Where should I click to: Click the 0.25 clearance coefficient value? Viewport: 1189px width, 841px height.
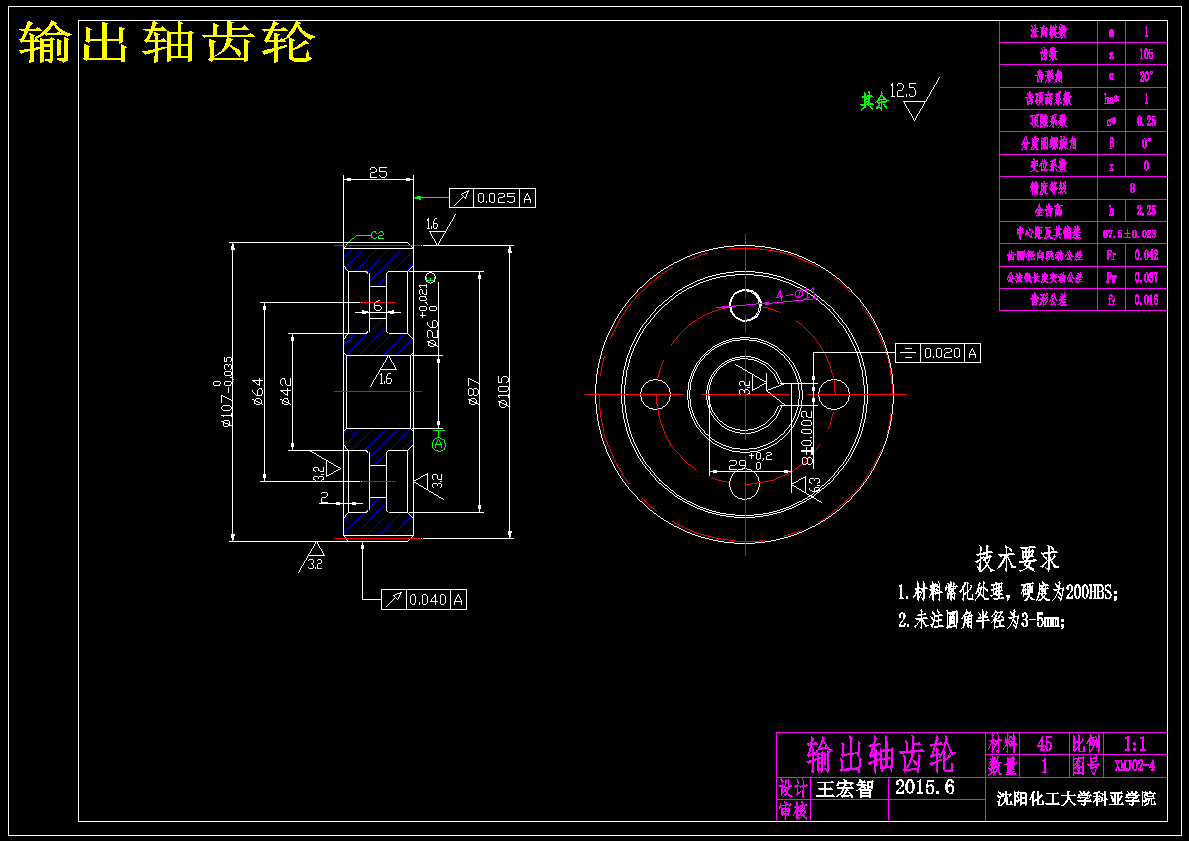click(1146, 121)
